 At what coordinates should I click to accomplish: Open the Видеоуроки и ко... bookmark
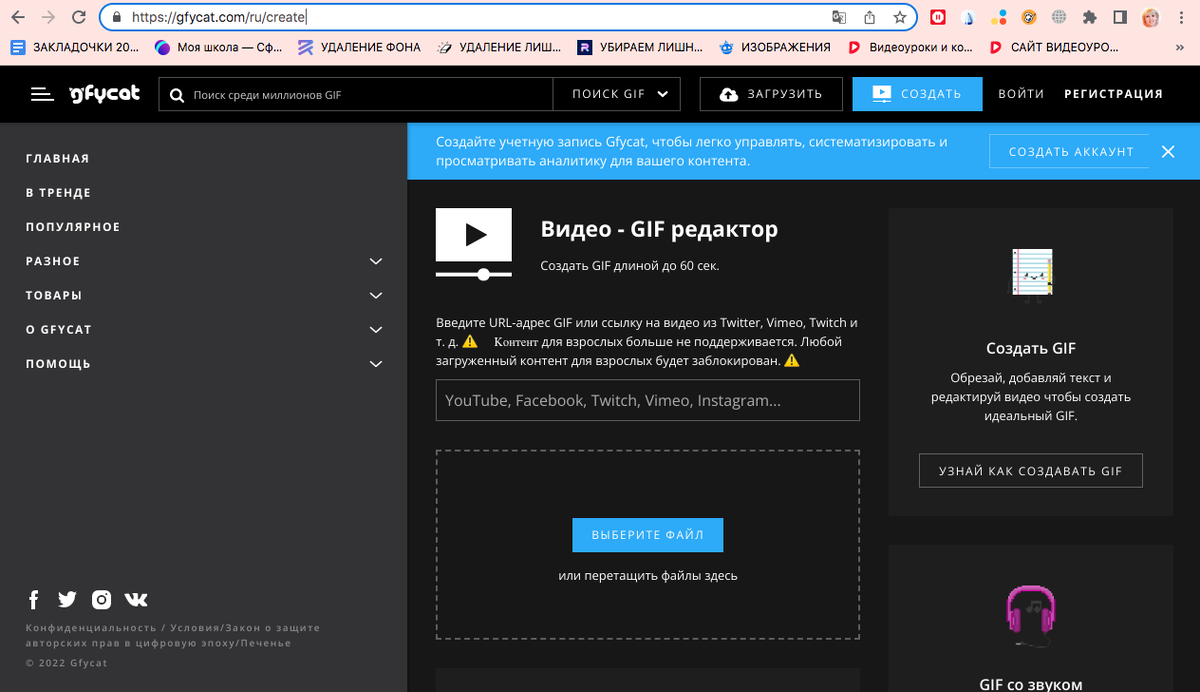(910, 47)
